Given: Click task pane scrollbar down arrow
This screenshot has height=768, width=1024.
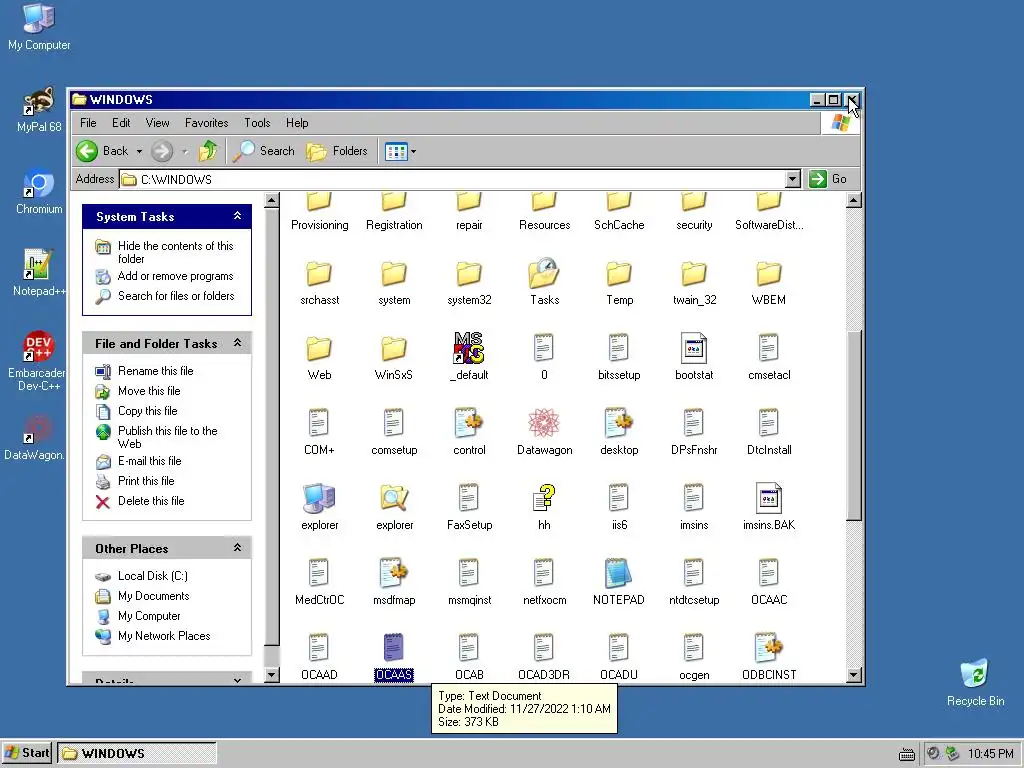Looking at the screenshot, I should point(272,675).
